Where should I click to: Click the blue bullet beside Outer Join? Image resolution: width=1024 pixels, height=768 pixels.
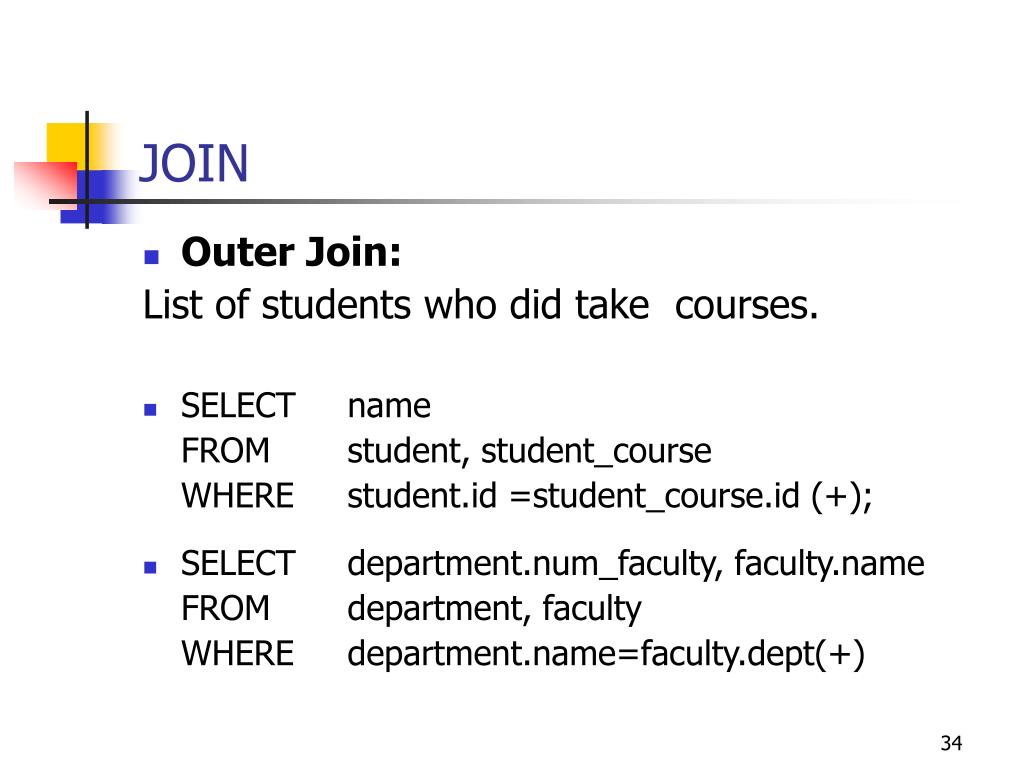152,256
